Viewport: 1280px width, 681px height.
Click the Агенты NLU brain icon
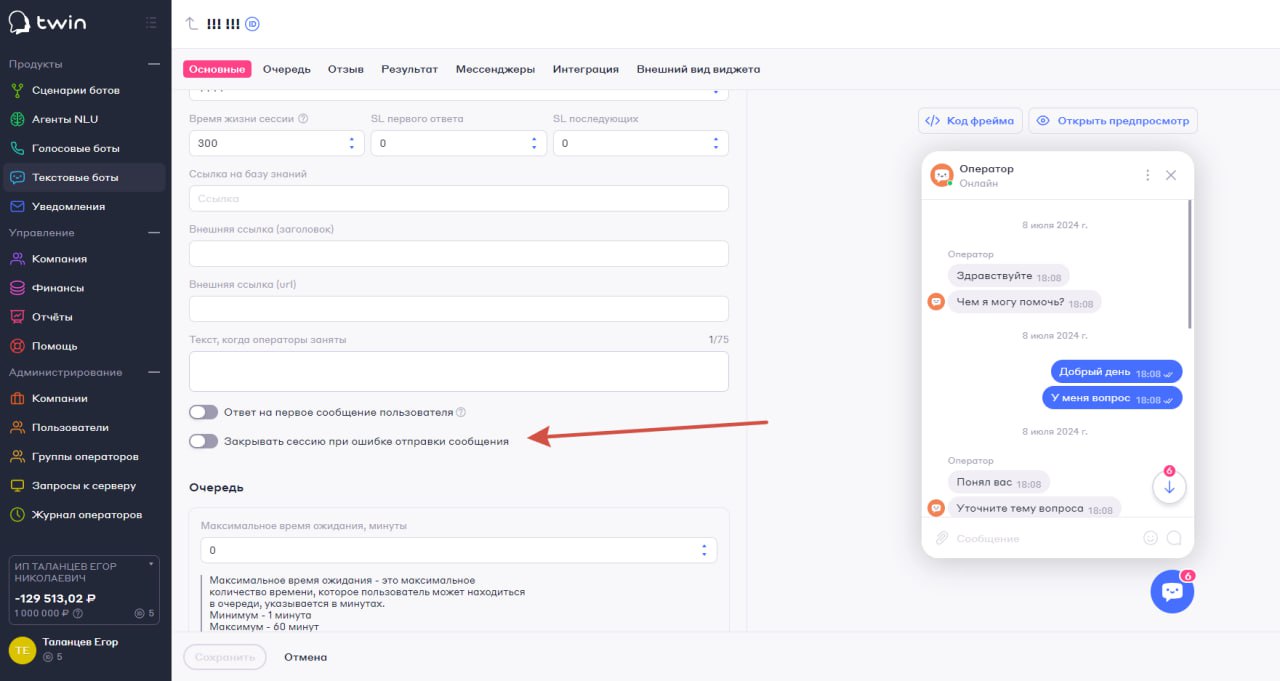[17, 119]
